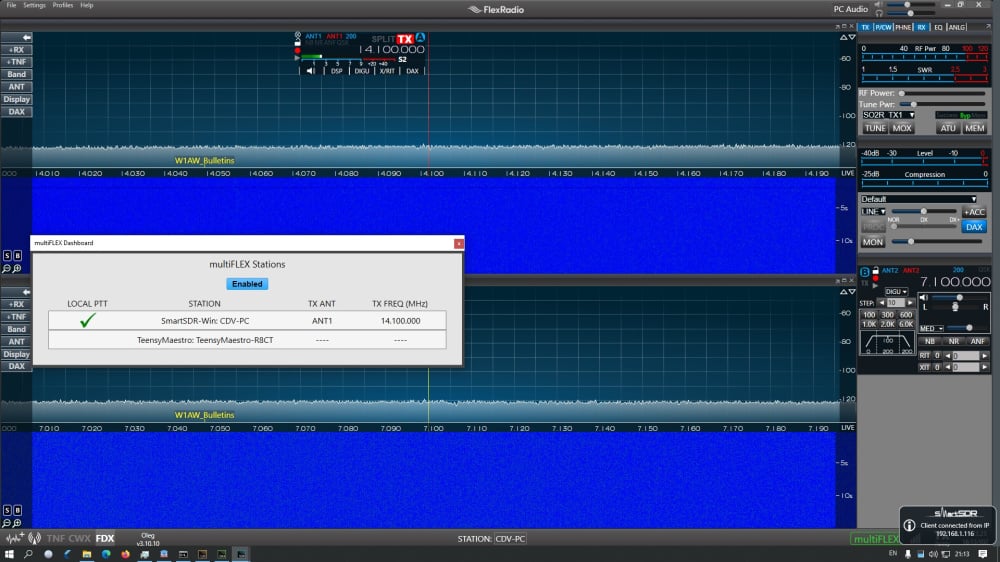Open the Default mic profile dropdown
Viewport: 1000px width, 562px height.
918,199
